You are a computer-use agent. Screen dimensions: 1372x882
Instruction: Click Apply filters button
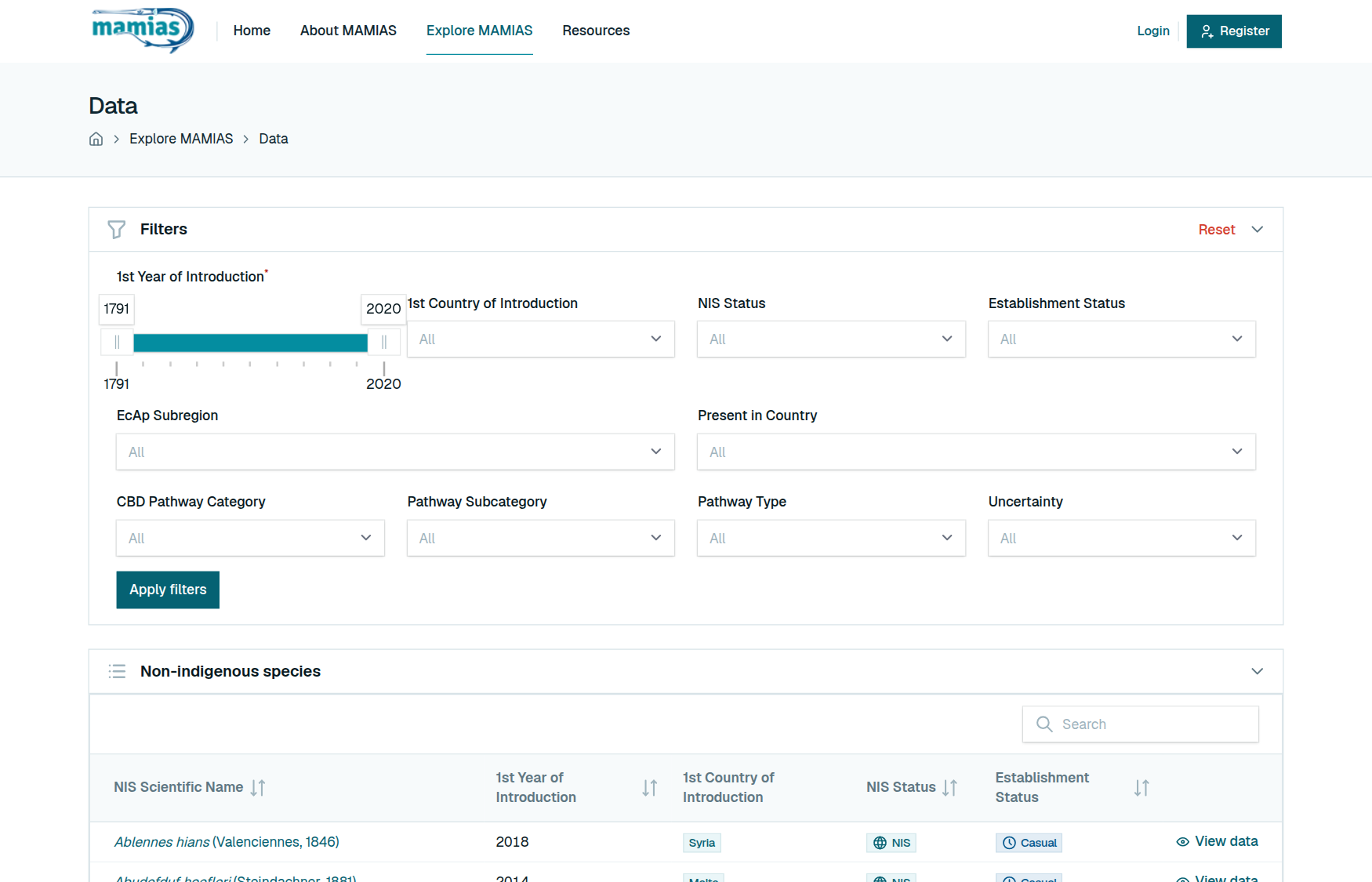click(x=168, y=590)
